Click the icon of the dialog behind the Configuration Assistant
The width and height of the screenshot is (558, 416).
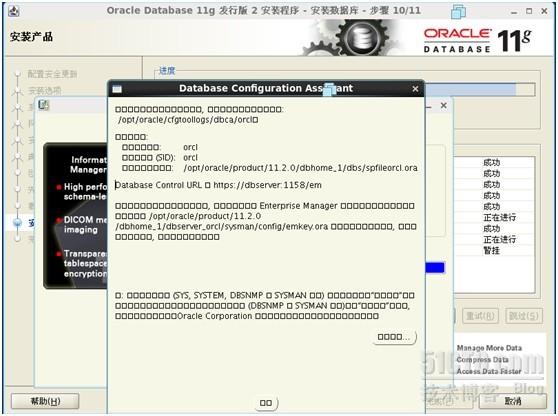click(44, 105)
